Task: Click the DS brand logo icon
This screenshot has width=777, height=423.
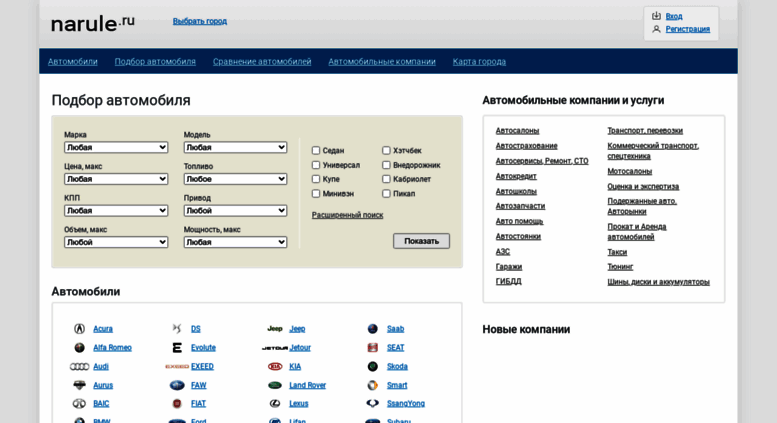Action: [177, 328]
